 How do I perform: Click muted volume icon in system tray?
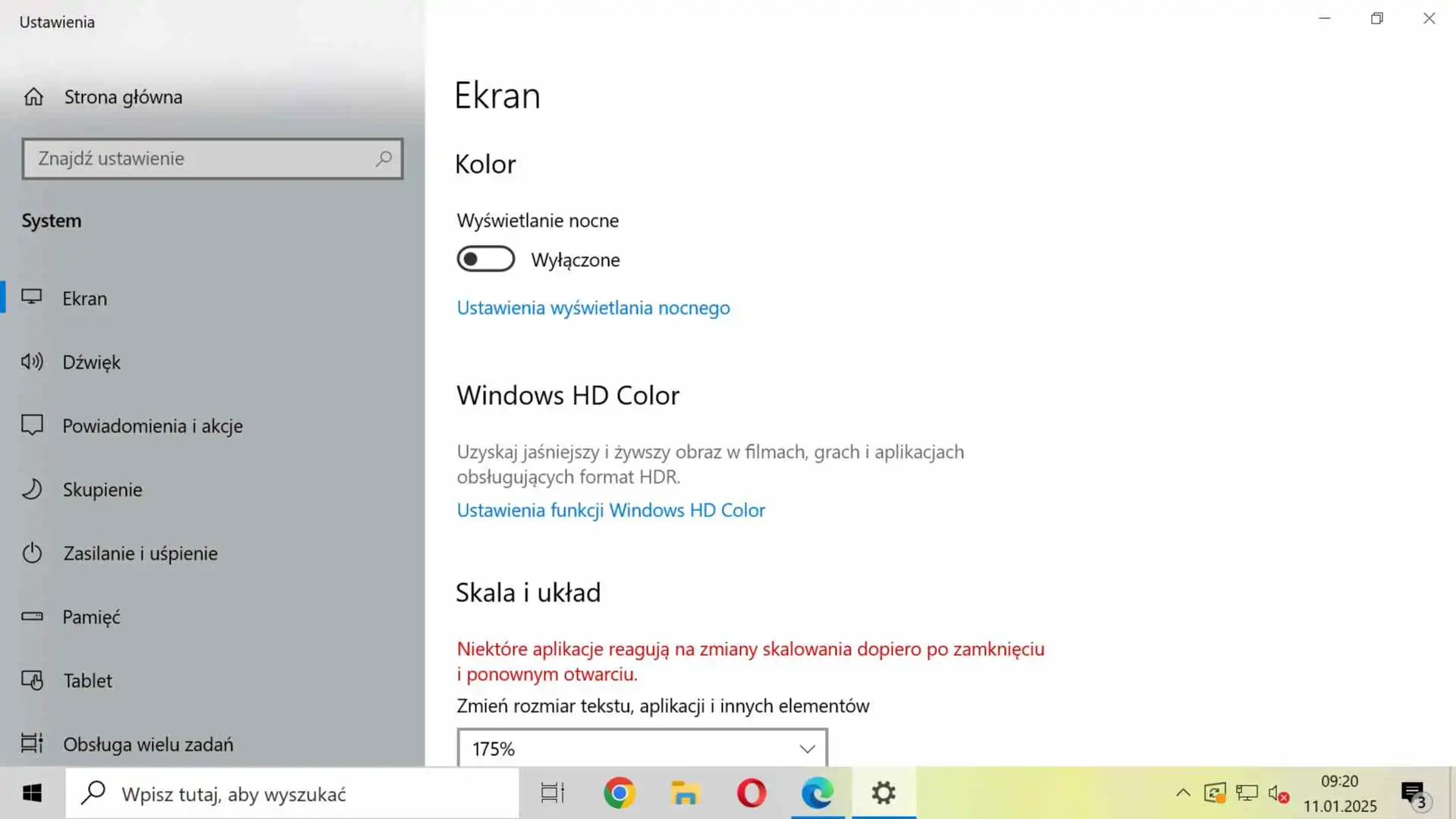(x=1278, y=794)
